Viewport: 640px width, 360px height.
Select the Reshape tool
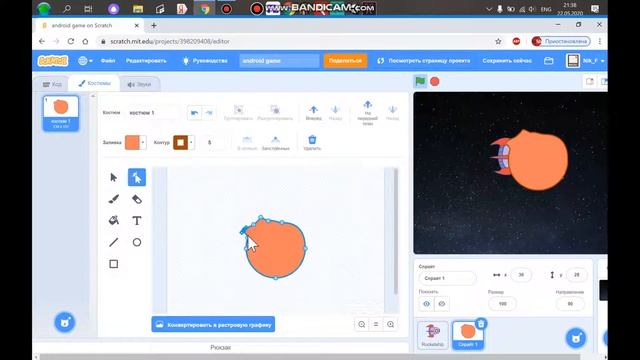[137, 178]
